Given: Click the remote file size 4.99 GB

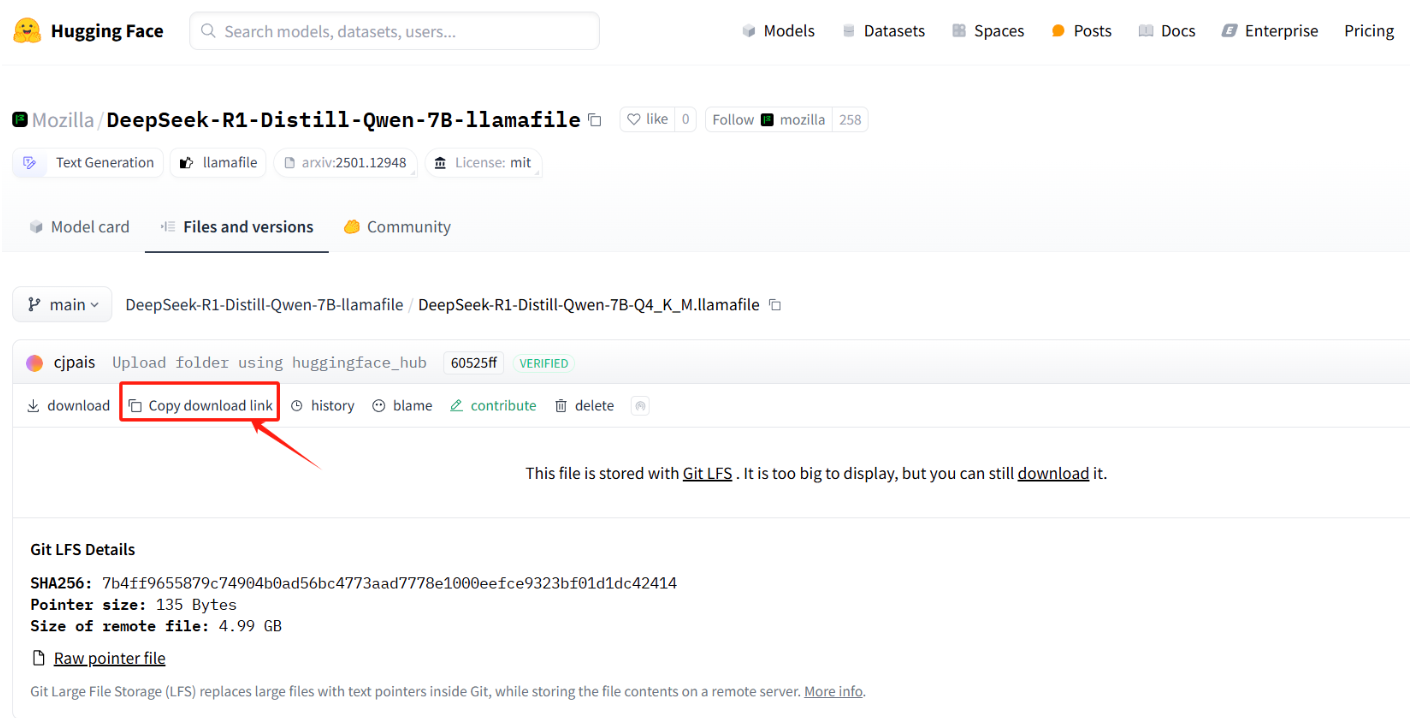Looking at the screenshot, I should 249,626.
